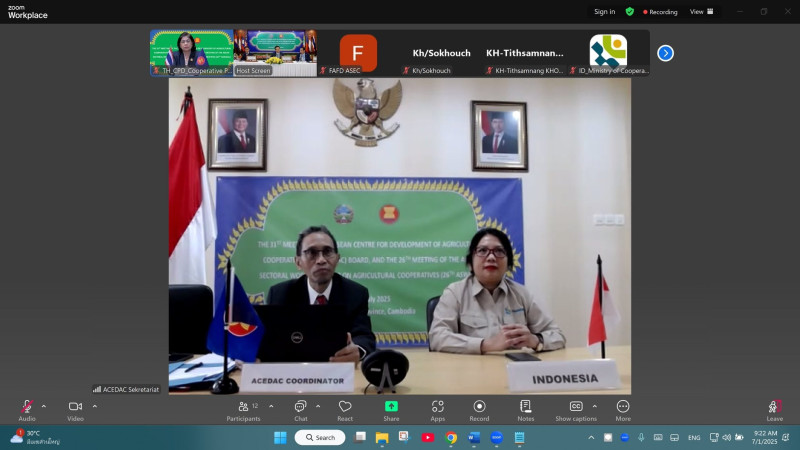
Task: Open video options arrow beside Video
Action: [94, 407]
